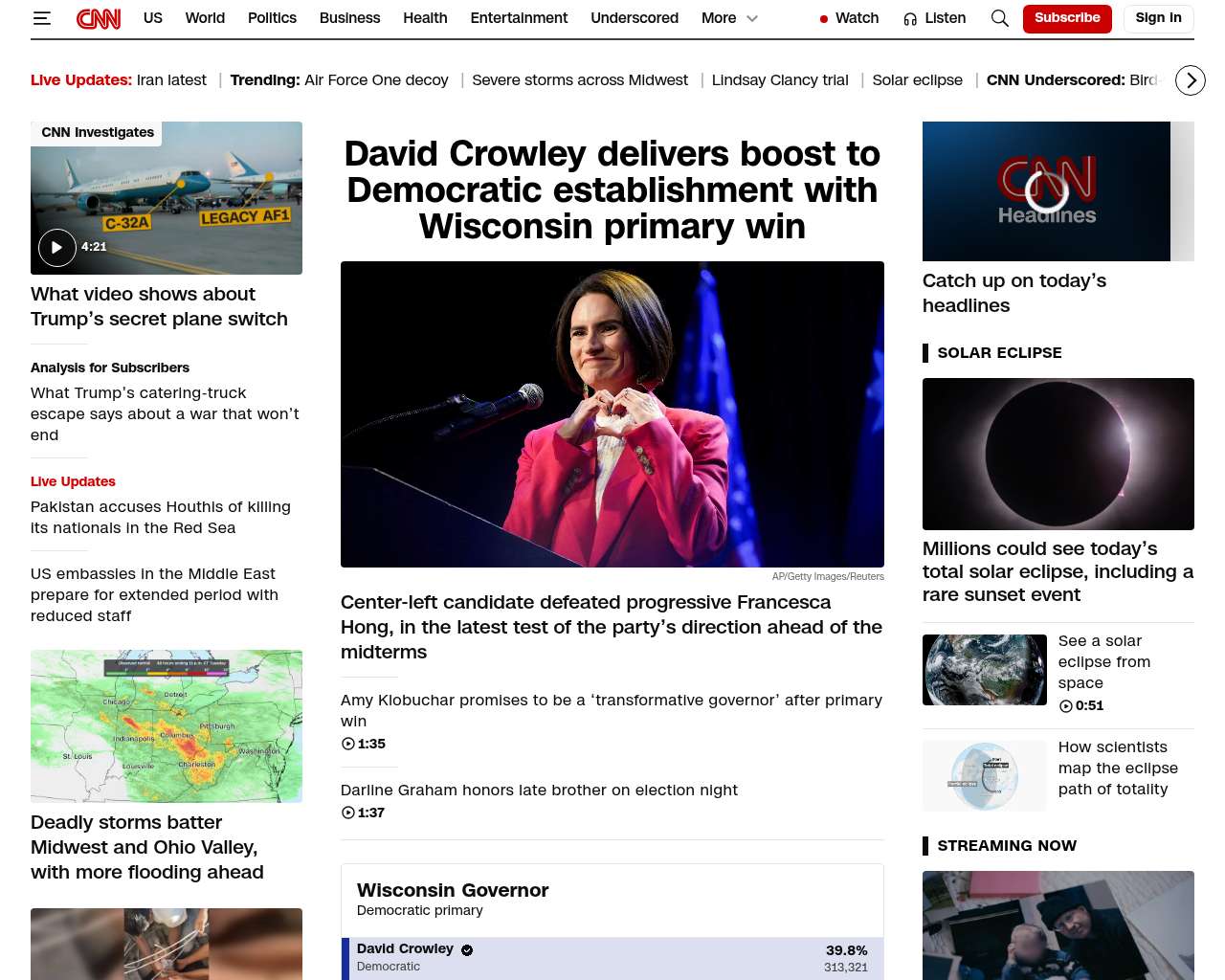
Task: Navigate to the Health section
Action: [425, 18]
